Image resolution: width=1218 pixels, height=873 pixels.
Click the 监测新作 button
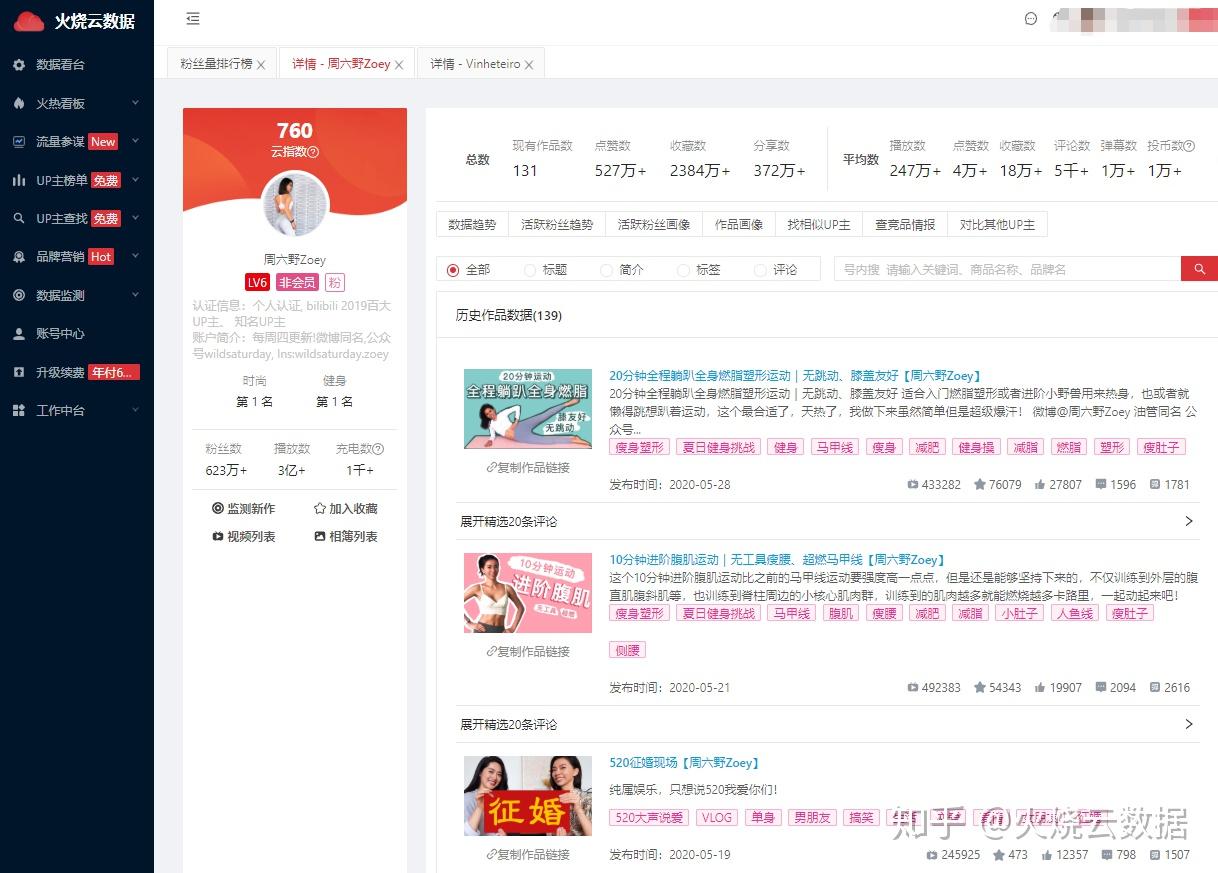point(243,508)
